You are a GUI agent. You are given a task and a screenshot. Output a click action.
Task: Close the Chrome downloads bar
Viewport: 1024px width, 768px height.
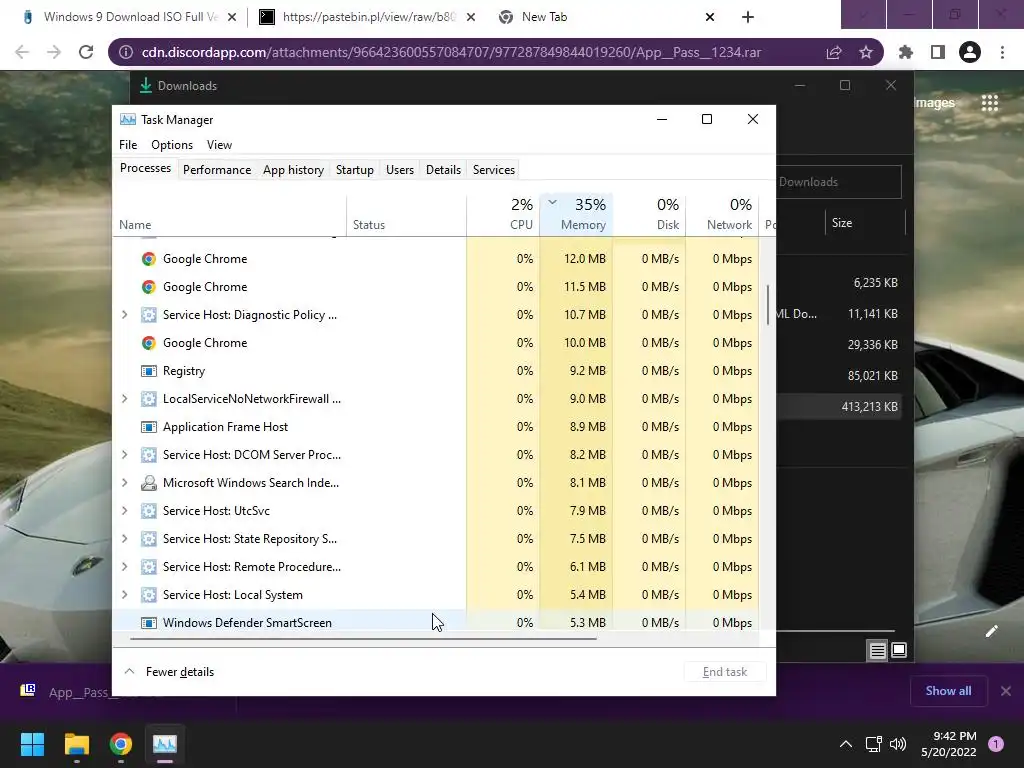click(x=1006, y=691)
